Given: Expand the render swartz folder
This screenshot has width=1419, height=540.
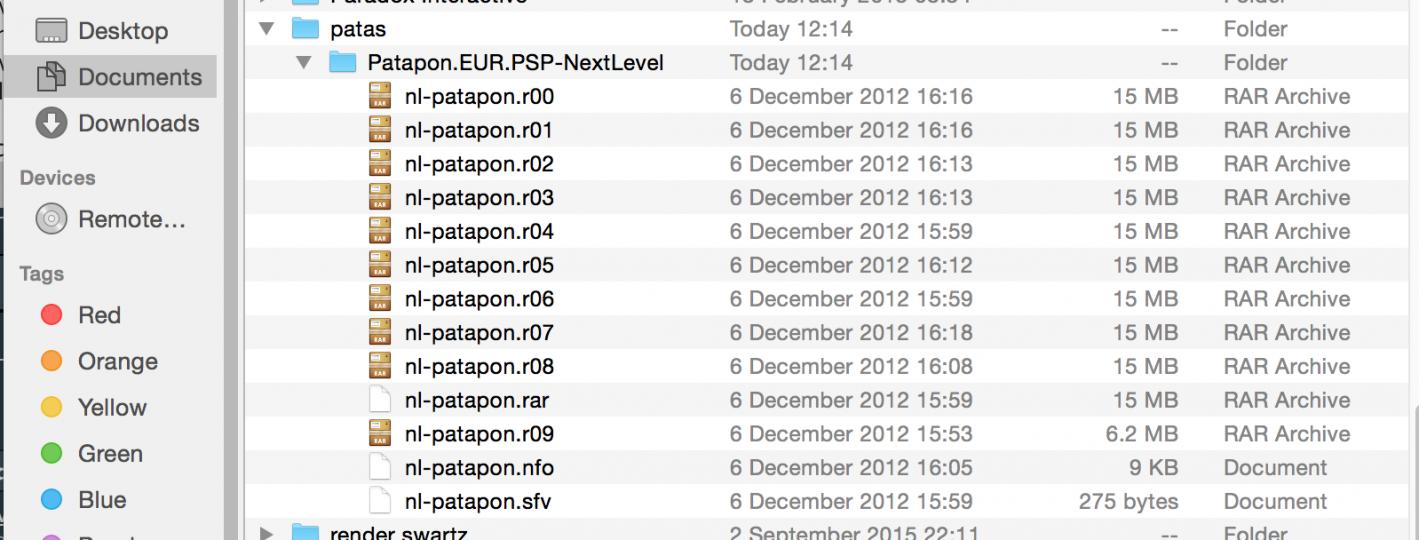Looking at the screenshot, I should [x=266, y=533].
